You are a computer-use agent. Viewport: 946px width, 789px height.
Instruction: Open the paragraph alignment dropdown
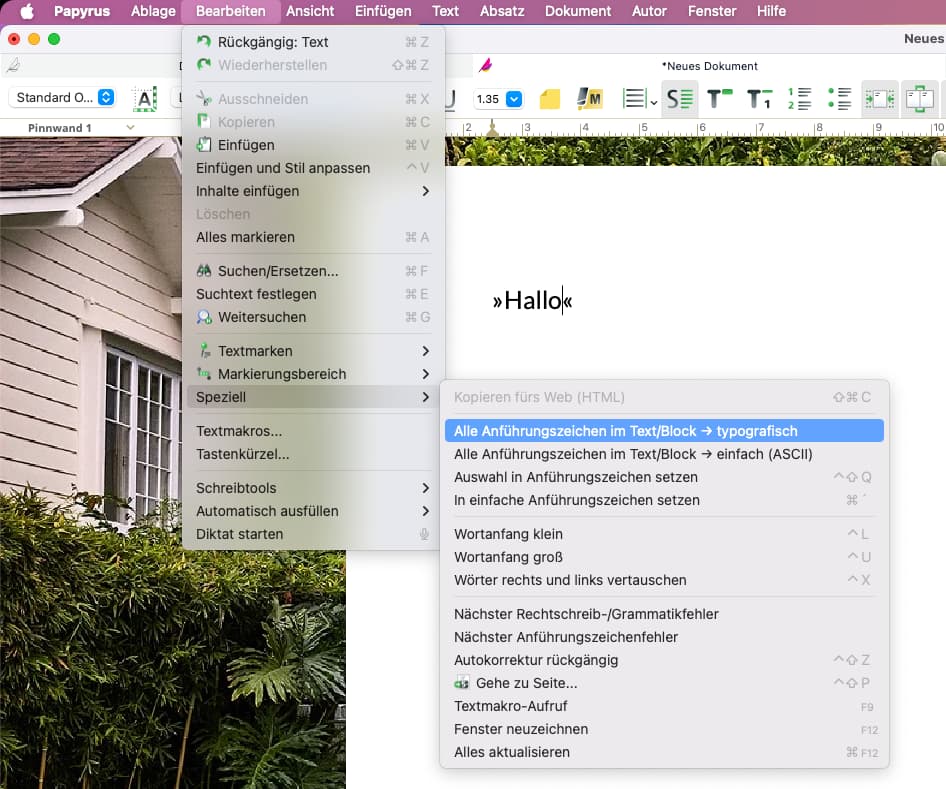click(x=640, y=99)
